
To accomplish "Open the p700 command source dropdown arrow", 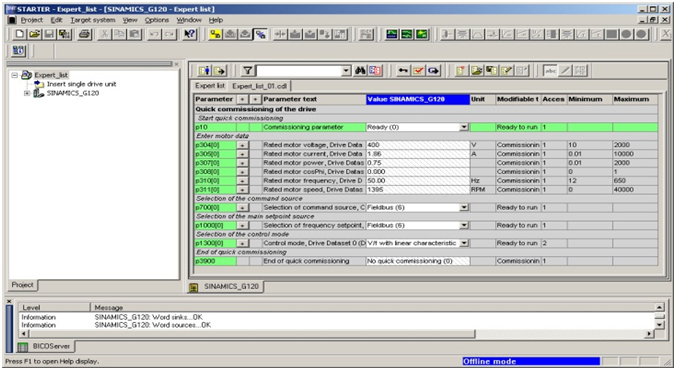I will click(x=464, y=207).
